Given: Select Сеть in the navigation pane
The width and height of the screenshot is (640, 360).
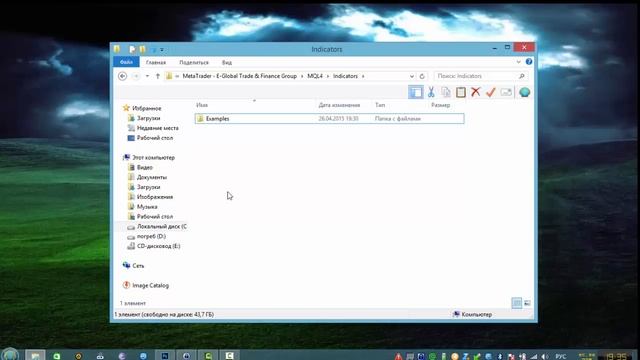Looking at the screenshot, I should (x=138, y=266).
